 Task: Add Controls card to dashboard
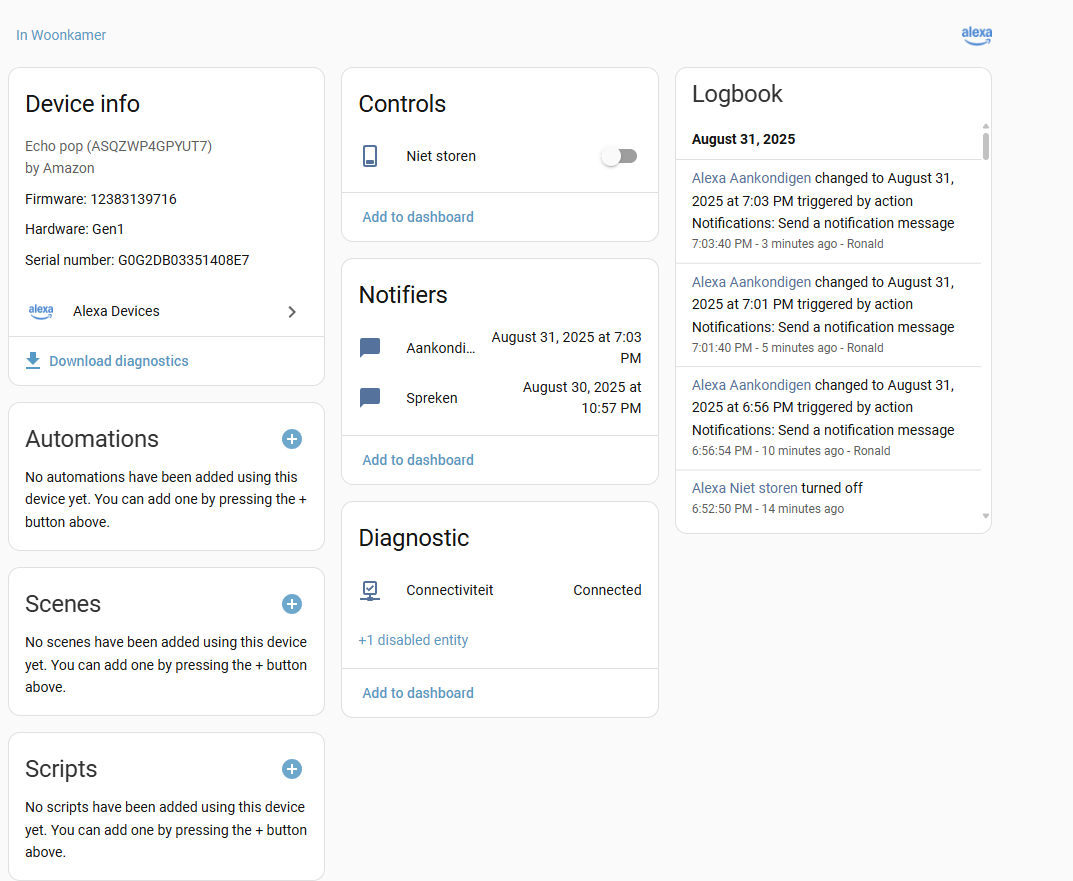(418, 217)
